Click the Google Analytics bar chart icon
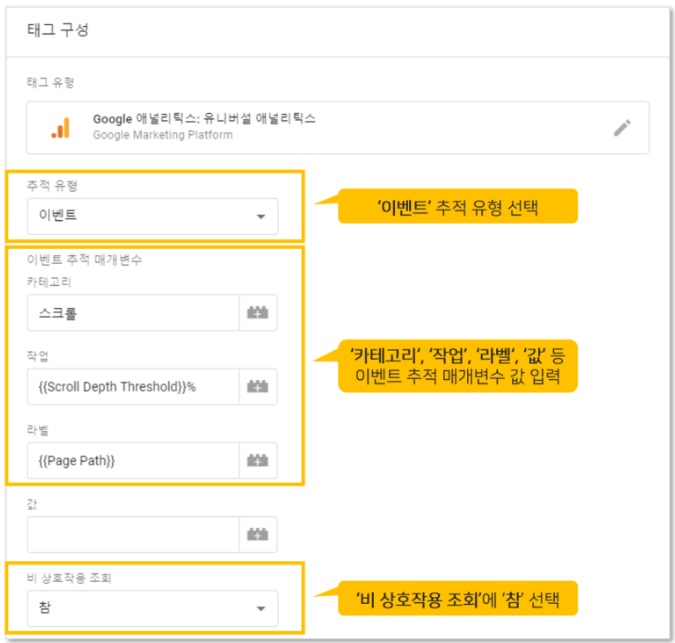 click(61, 128)
